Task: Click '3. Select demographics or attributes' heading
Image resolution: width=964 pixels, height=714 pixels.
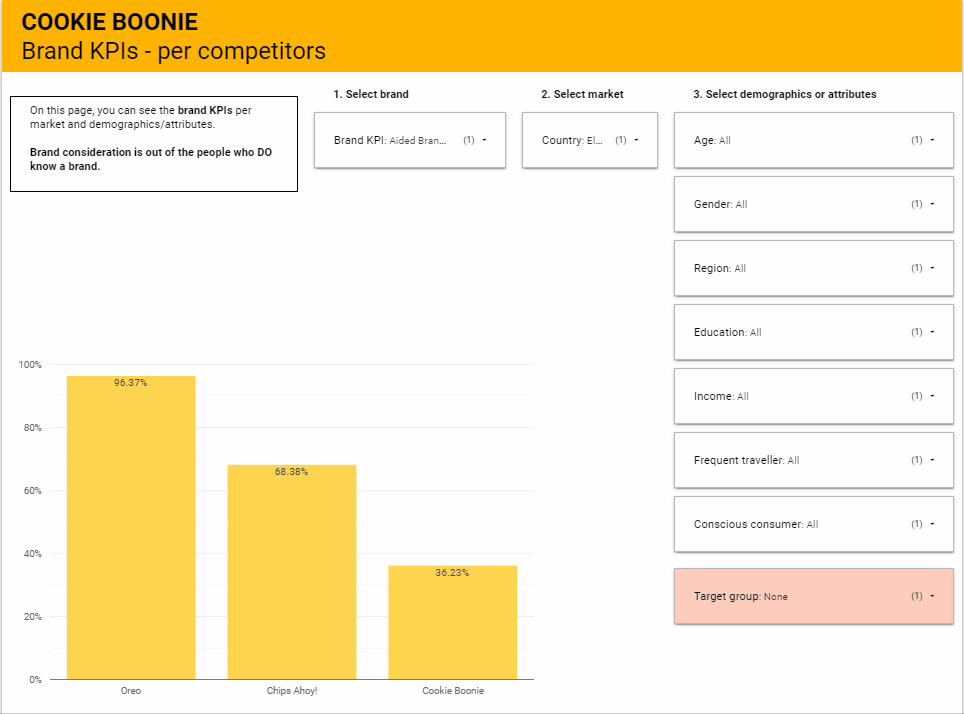Action: coord(784,94)
